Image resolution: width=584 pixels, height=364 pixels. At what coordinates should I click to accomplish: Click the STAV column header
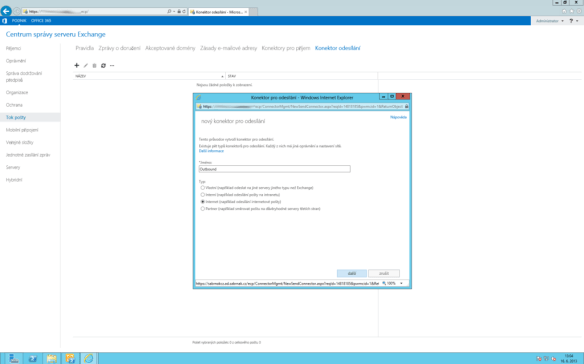click(302, 76)
